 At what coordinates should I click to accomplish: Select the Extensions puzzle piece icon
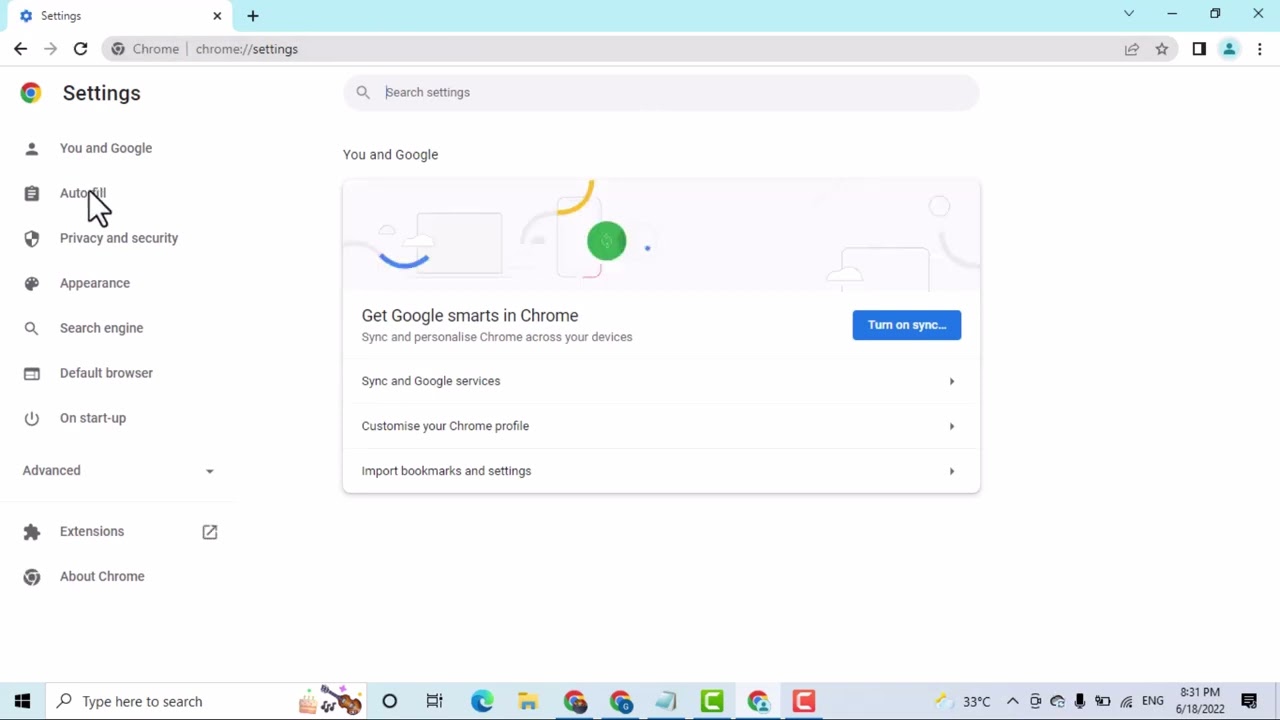click(x=31, y=531)
